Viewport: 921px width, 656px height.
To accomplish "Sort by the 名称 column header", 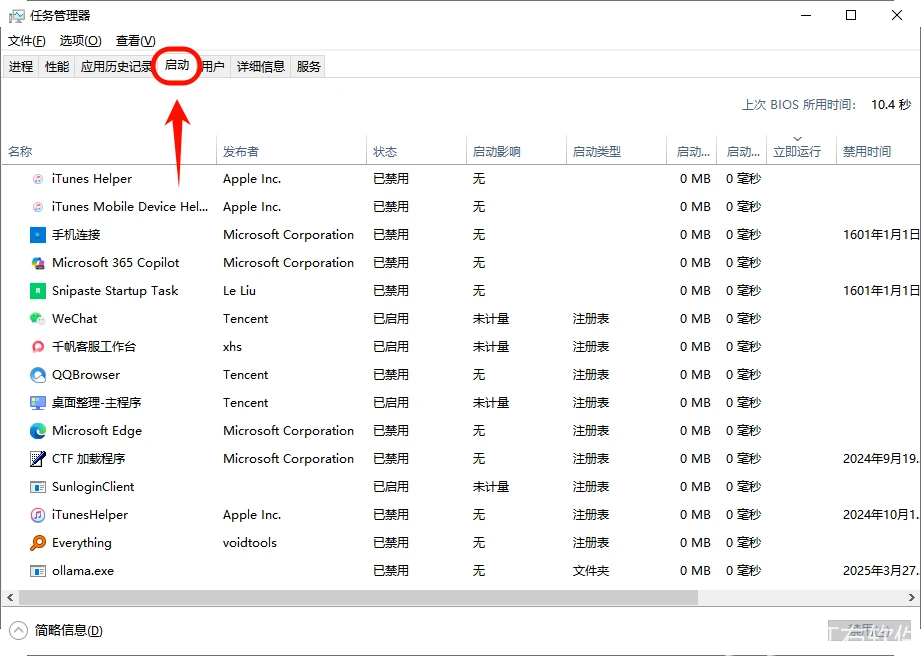I will 109,152.
